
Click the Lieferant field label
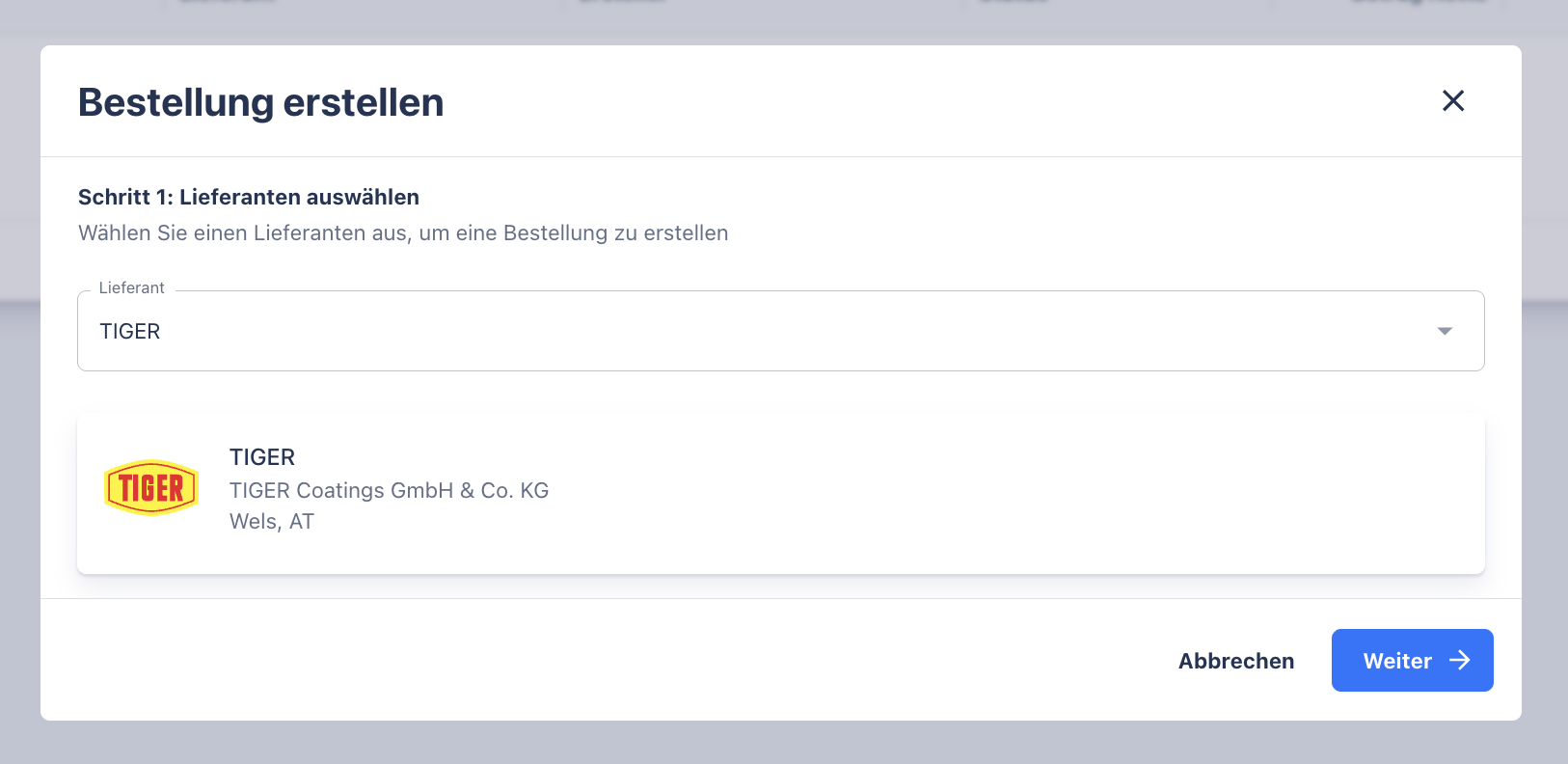tap(132, 287)
